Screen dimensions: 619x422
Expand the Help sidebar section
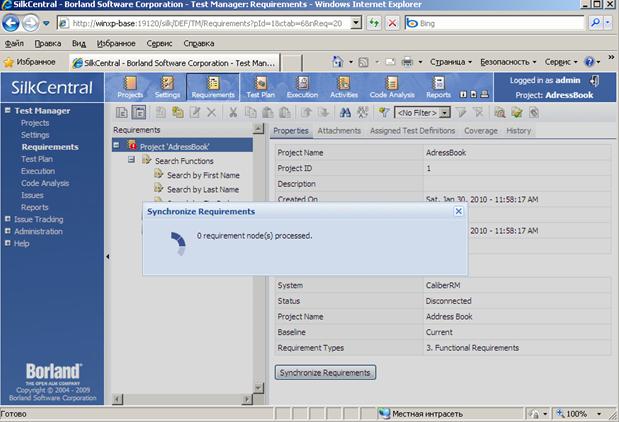click(x=8, y=243)
